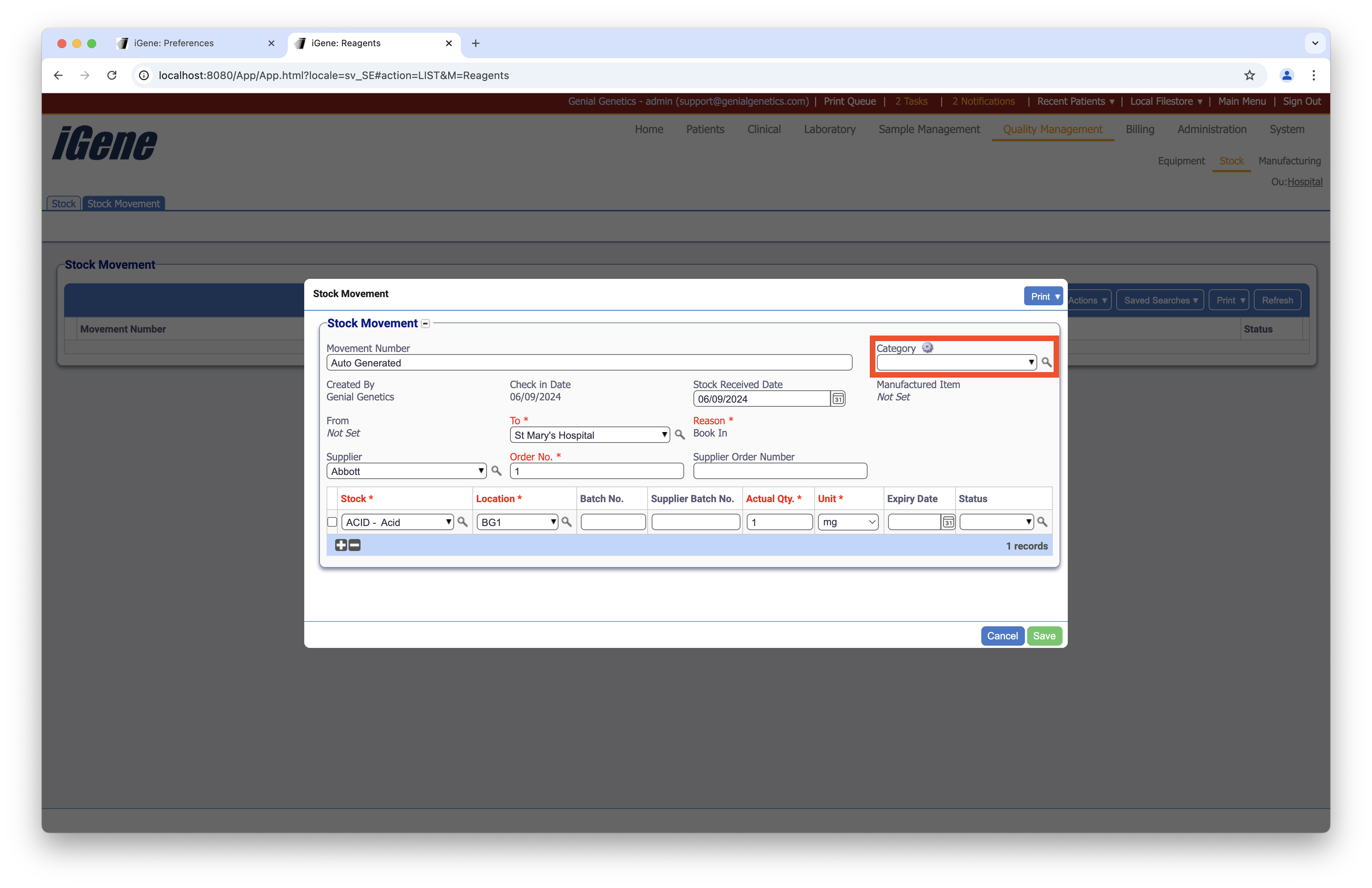The width and height of the screenshot is (1372, 888).
Task: Remove a row with the minus icon
Action: [x=355, y=545]
